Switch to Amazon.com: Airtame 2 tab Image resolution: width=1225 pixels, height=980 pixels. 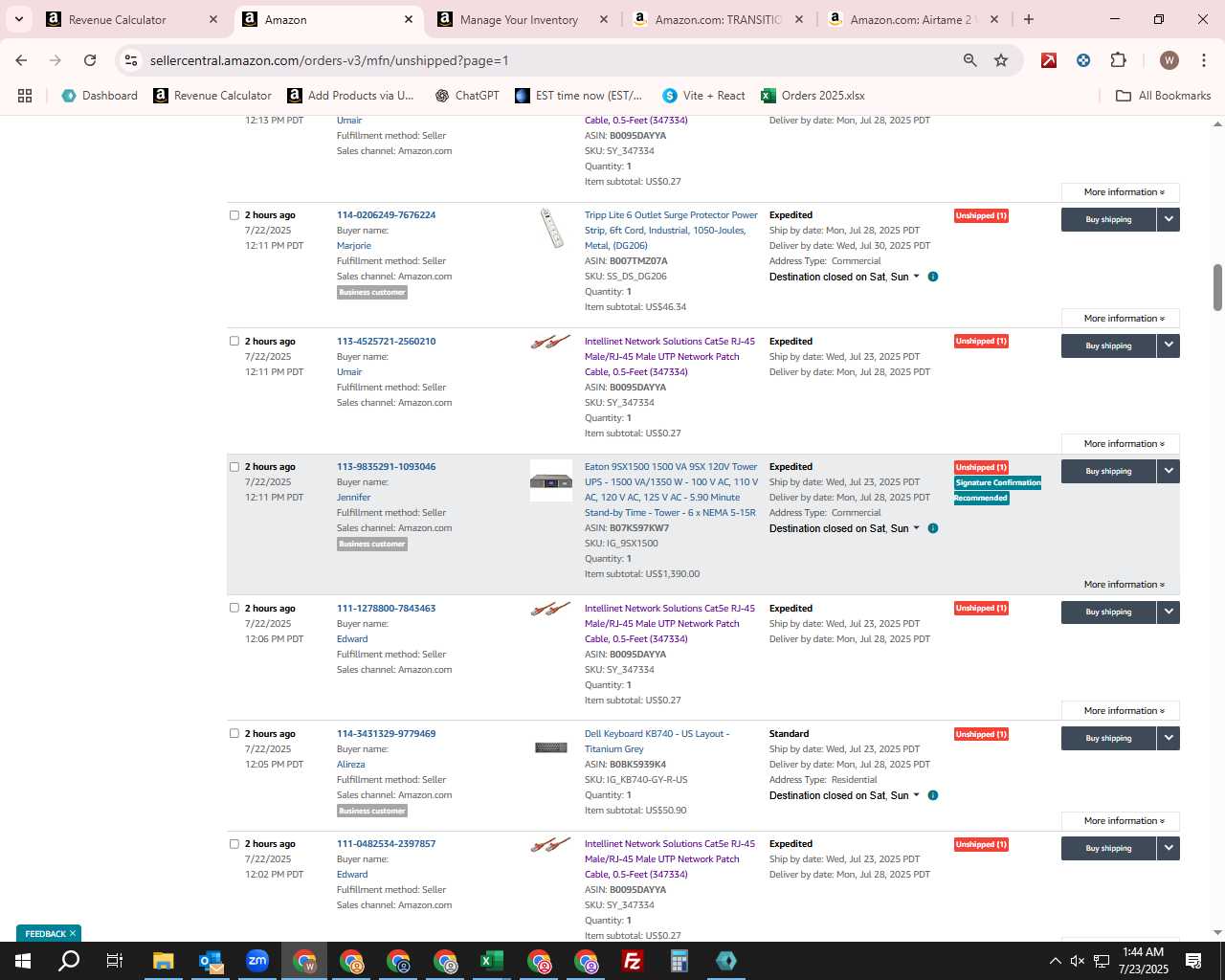pos(913,19)
